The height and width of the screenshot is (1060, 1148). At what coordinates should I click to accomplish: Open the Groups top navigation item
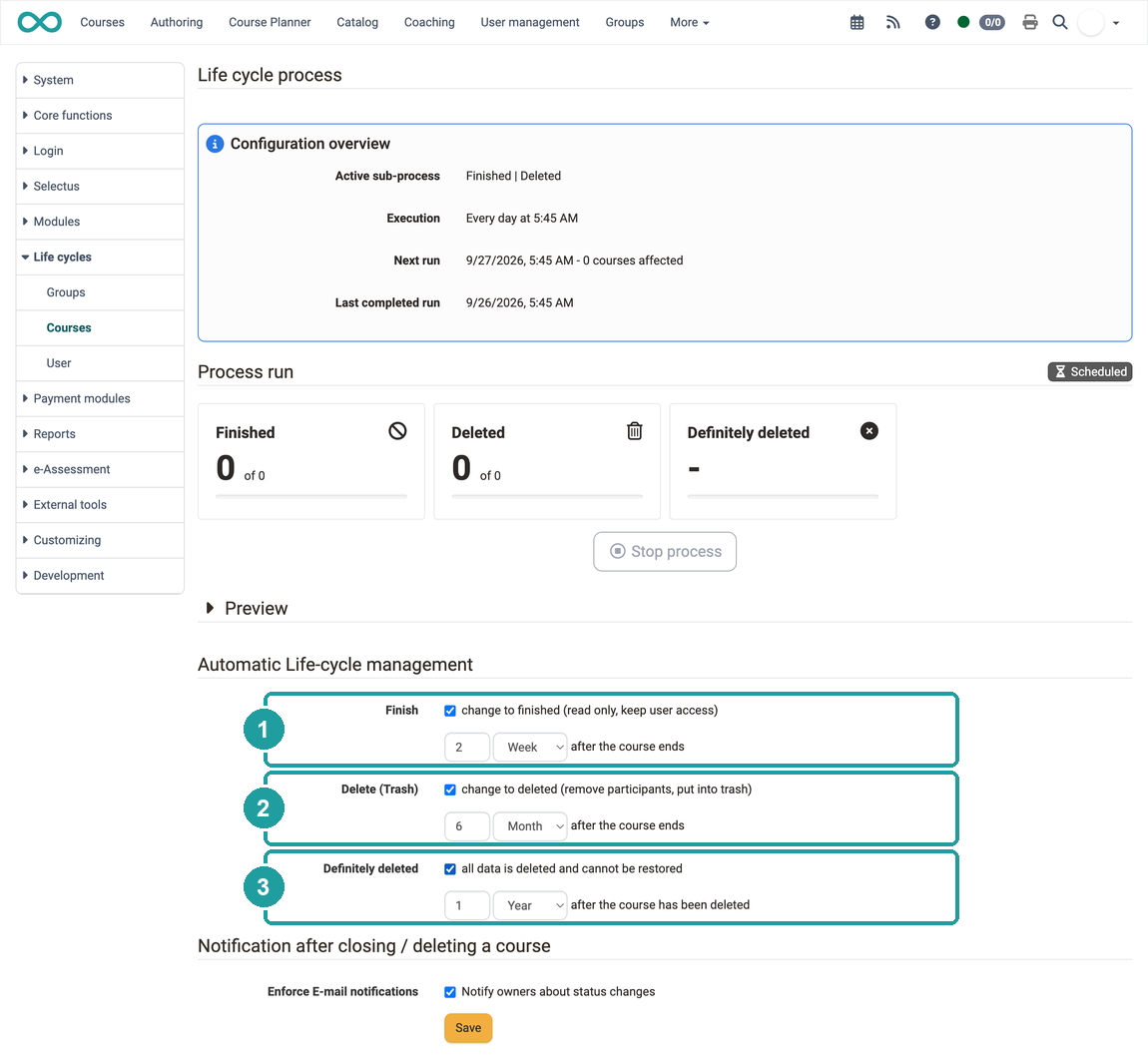click(625, 22)
